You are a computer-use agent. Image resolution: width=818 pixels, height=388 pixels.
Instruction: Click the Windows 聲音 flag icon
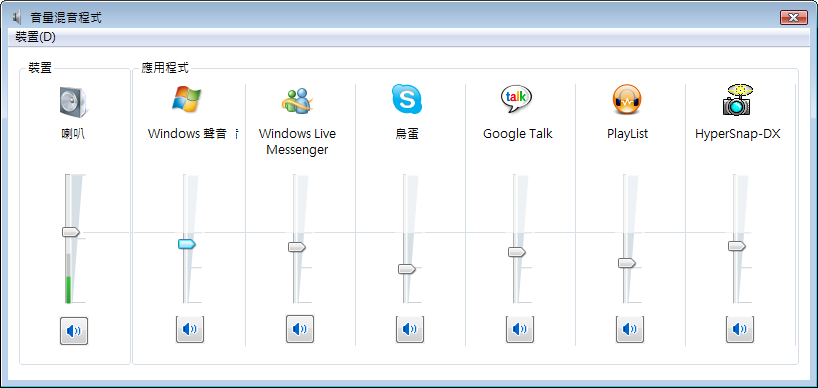(186, 99)
